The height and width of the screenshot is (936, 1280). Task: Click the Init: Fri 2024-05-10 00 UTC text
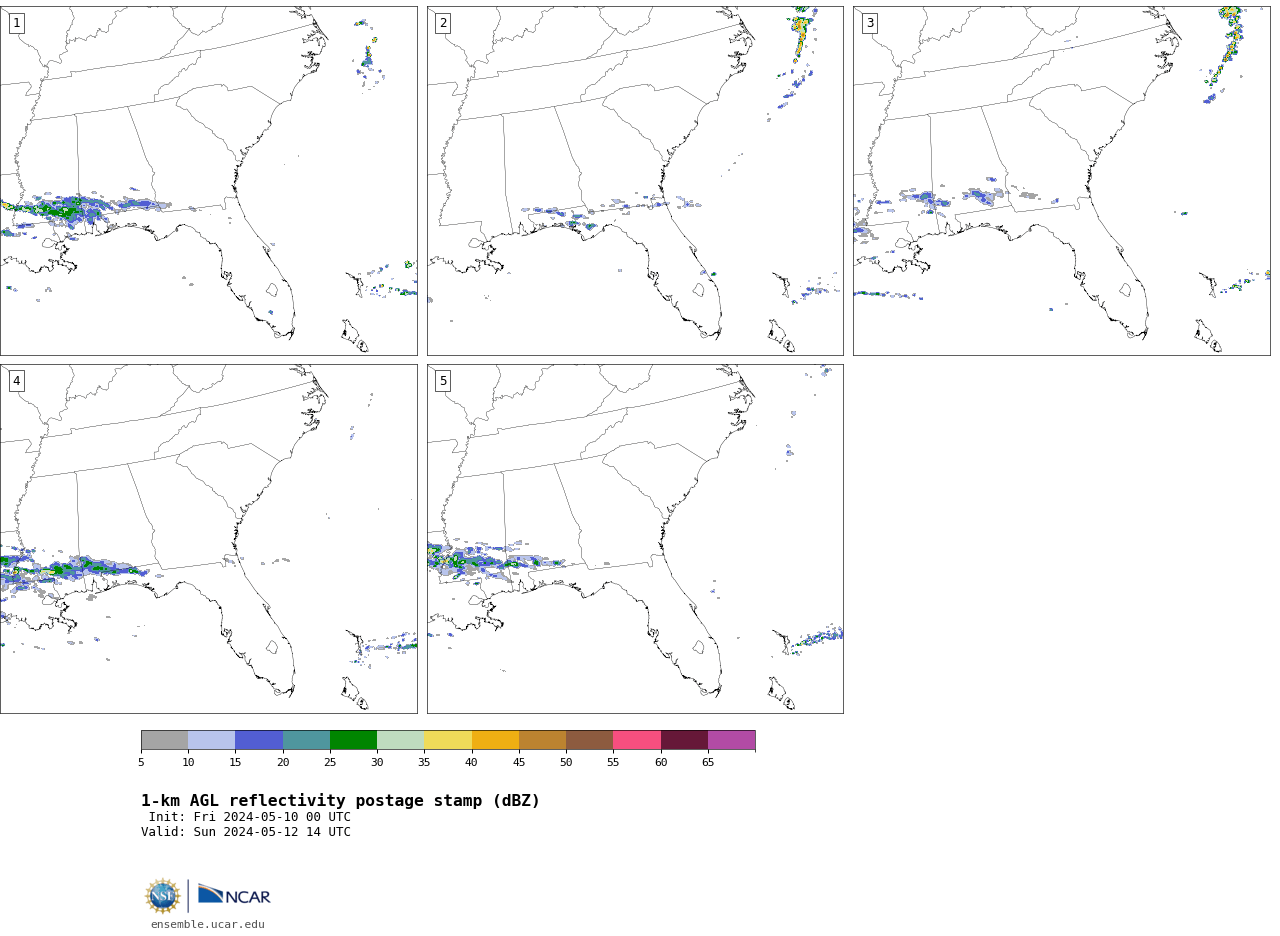[249, 817]
